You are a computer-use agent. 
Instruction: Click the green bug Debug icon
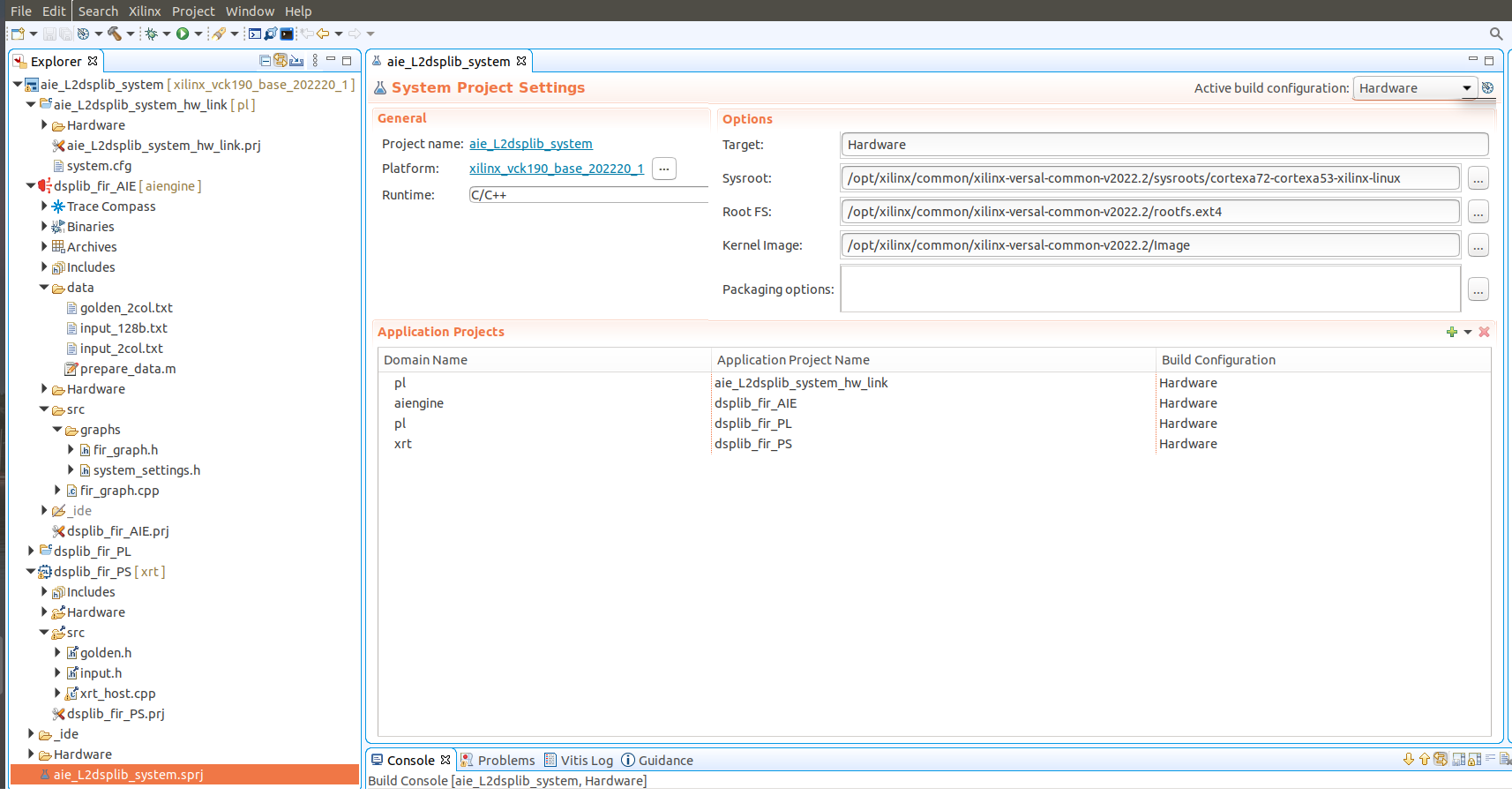tap(151, 34)
